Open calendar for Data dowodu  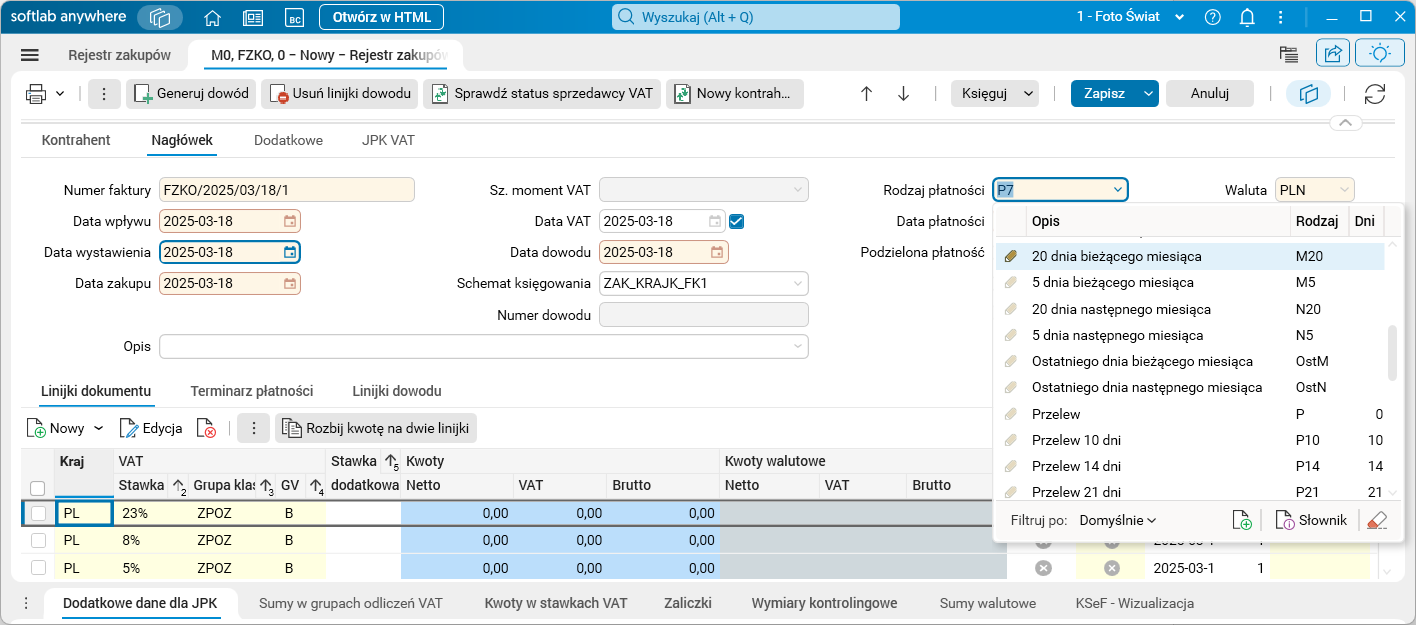click(718, 252)
